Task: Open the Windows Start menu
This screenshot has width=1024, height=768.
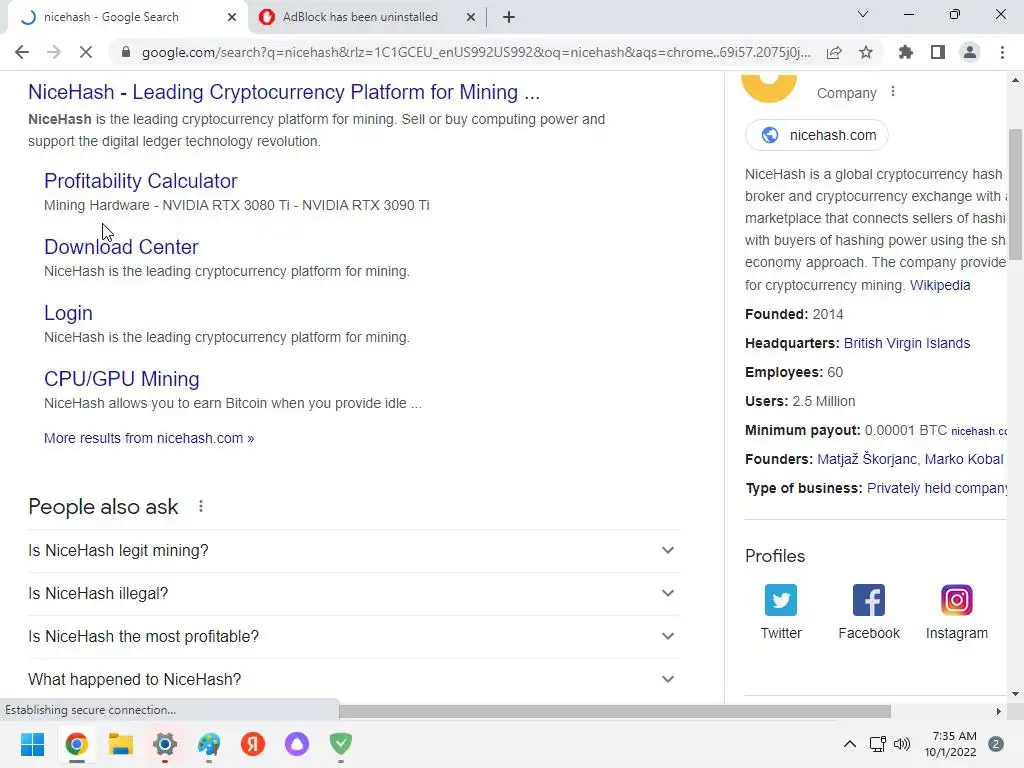Action: (33, 744)
